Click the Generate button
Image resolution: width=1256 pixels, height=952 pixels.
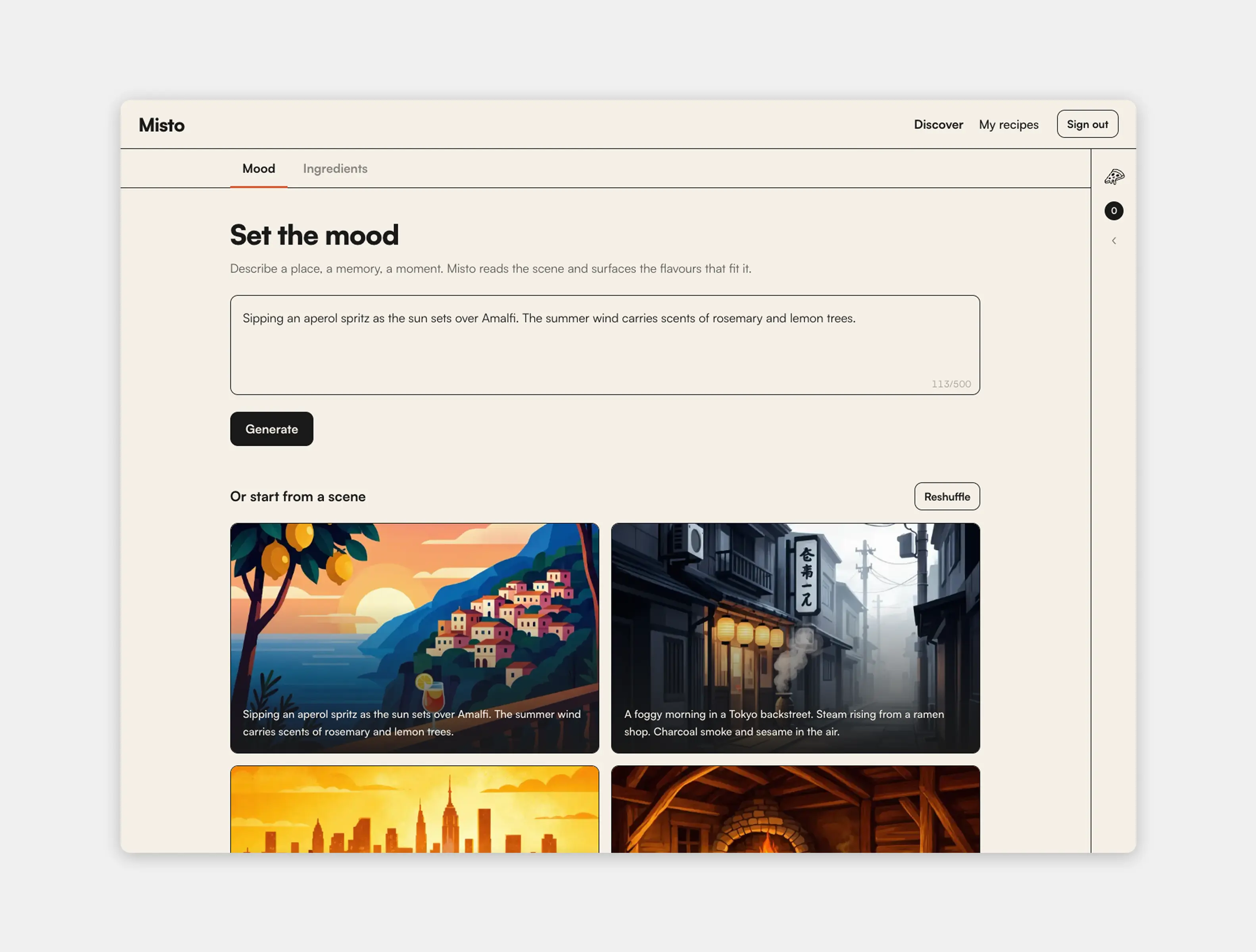(x=271, y=429)
